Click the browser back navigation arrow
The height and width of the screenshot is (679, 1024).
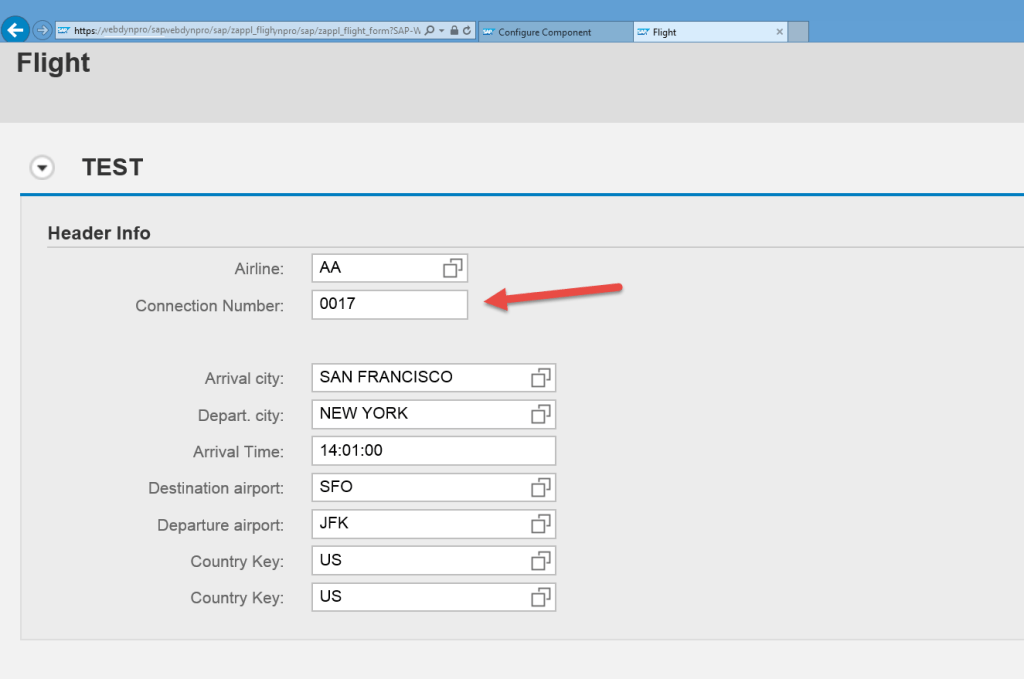14,30
